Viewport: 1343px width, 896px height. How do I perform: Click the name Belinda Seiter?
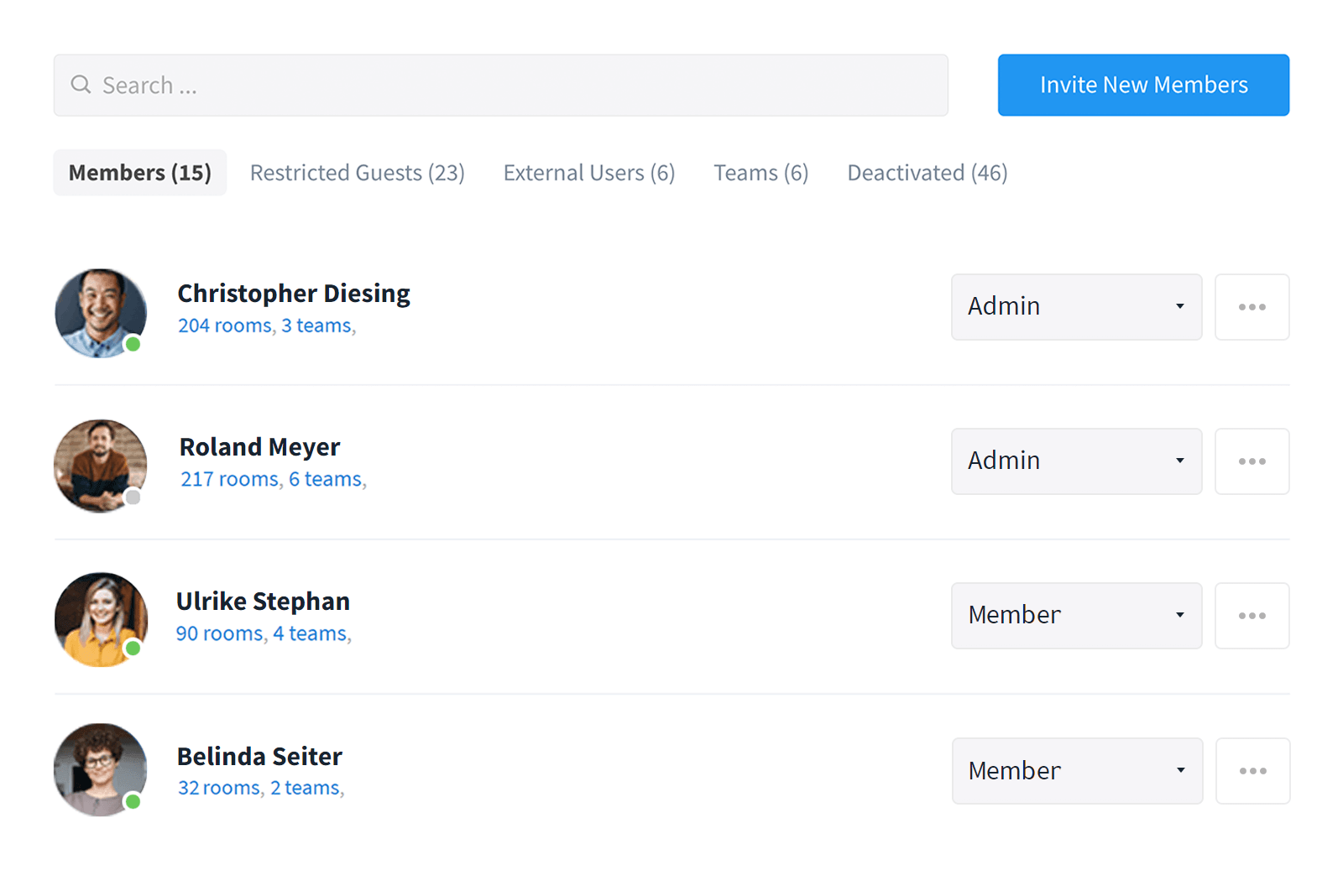259,757
